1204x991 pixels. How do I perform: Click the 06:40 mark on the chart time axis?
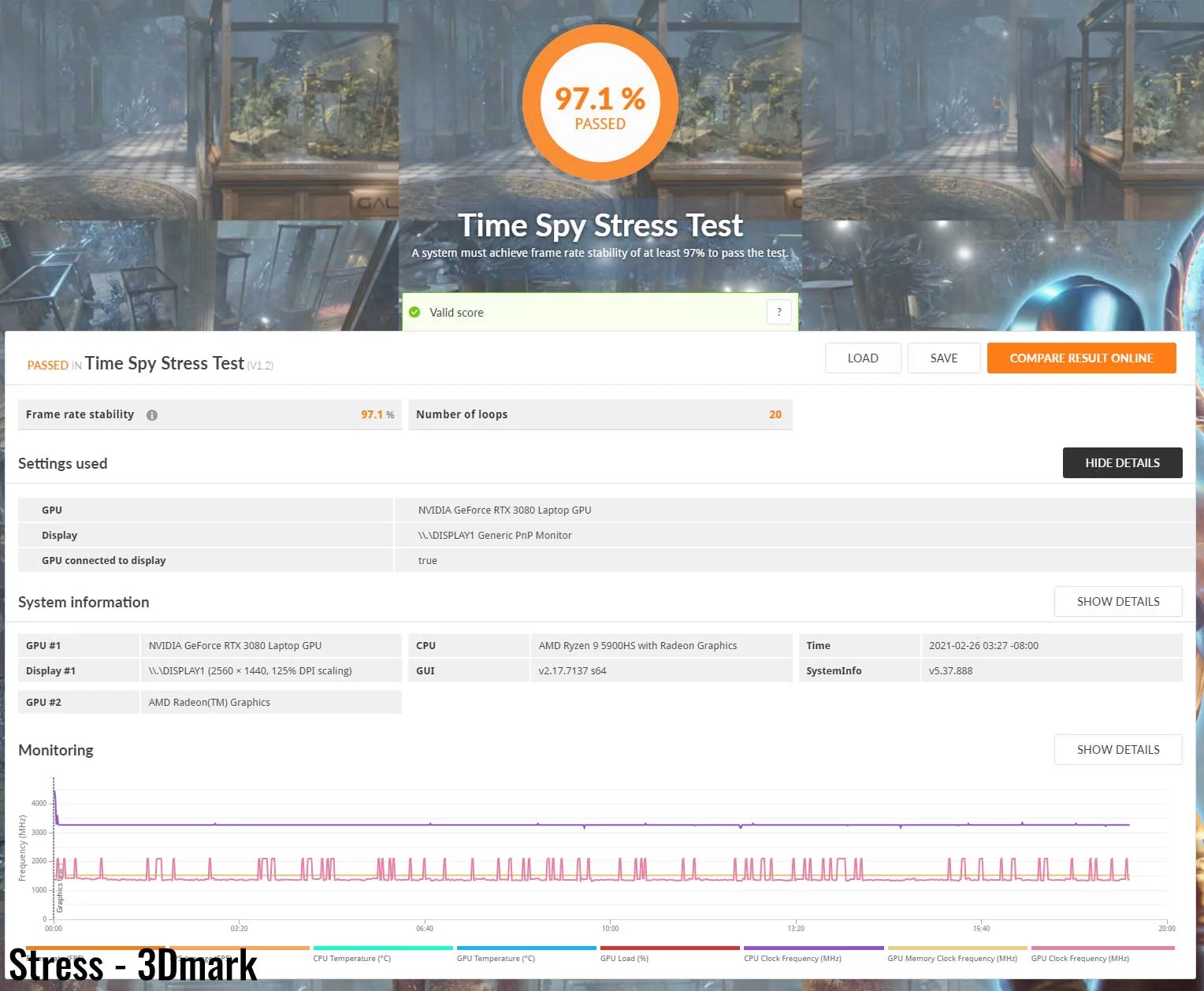(x=425, y=928)
